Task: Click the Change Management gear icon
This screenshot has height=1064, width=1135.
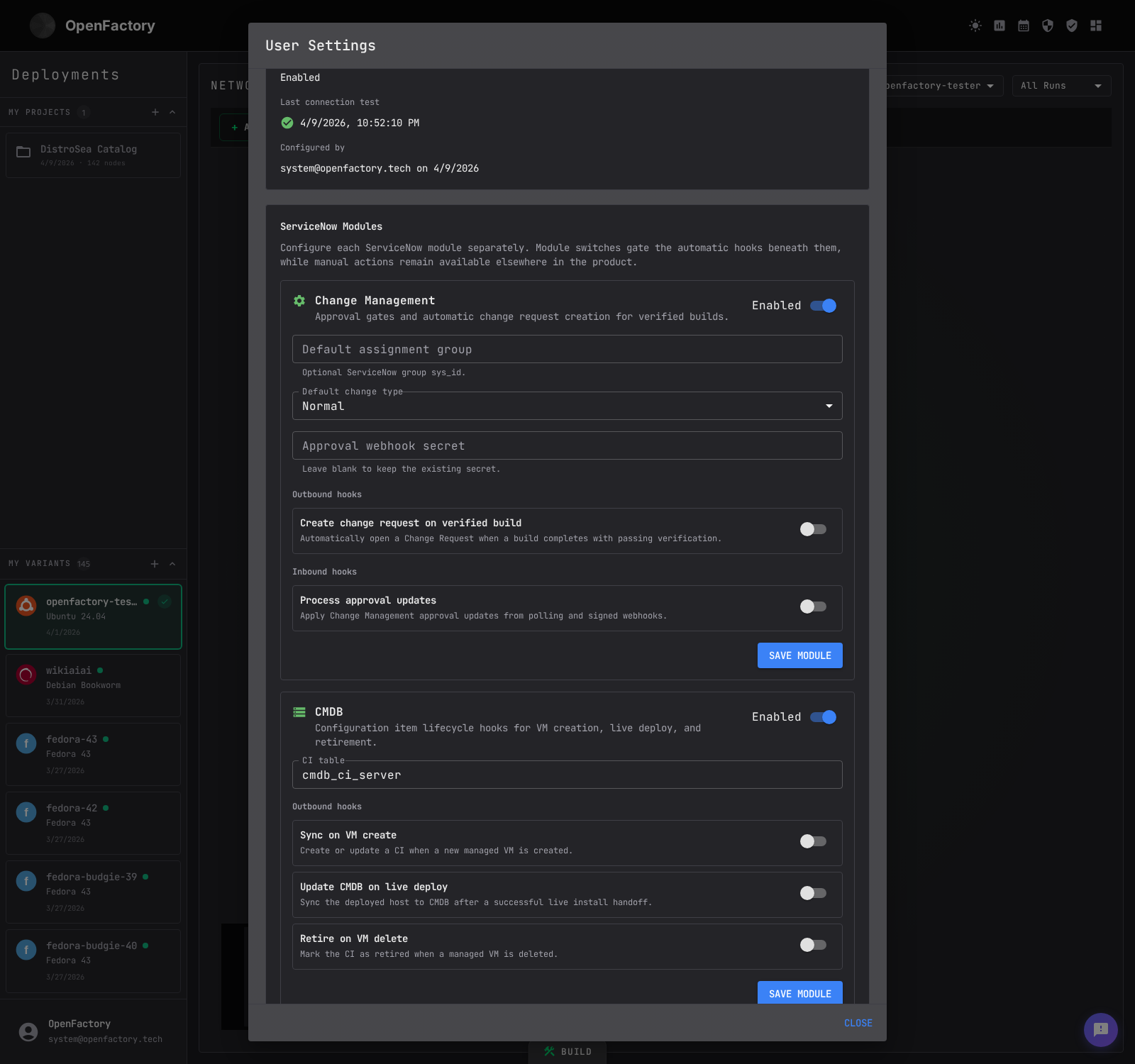Action: pos(299,301)
